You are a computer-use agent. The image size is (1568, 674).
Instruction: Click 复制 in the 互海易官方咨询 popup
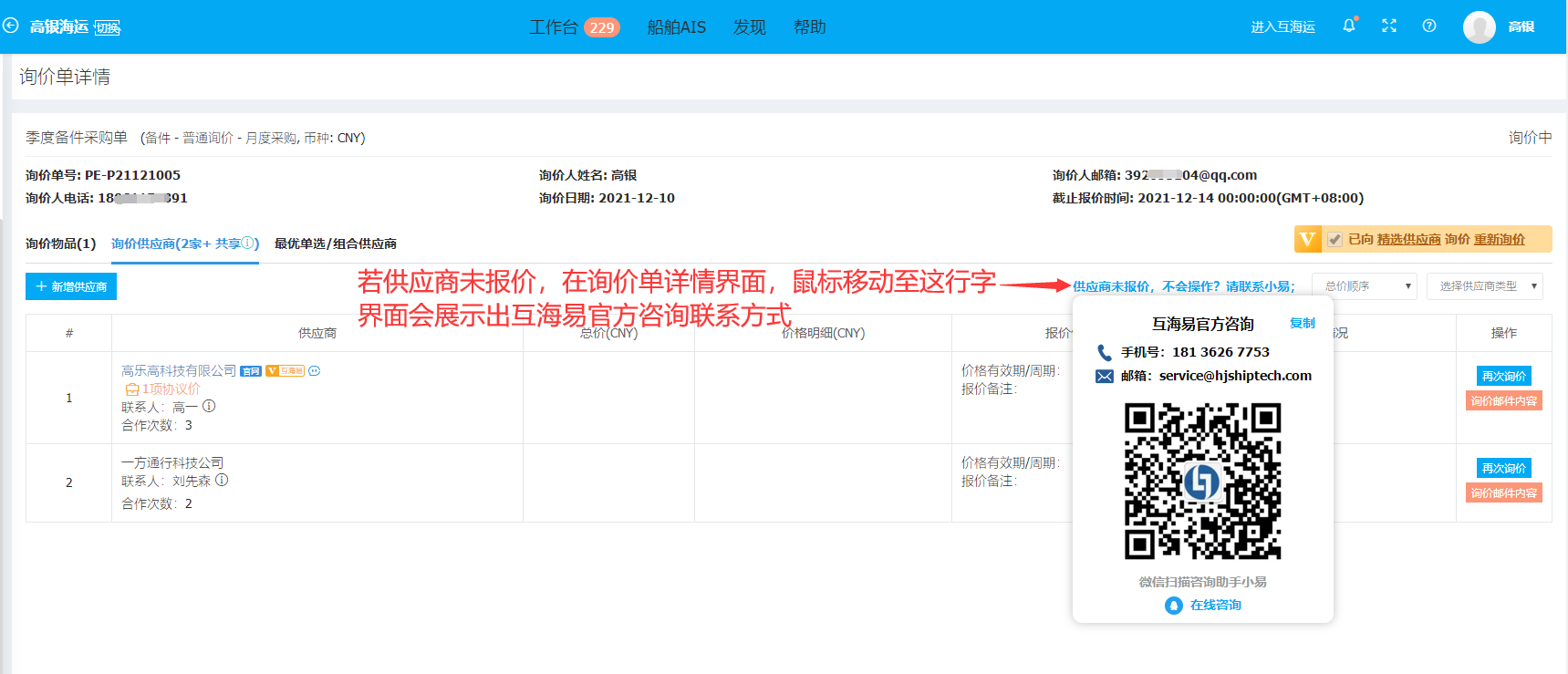[1303, 324]
